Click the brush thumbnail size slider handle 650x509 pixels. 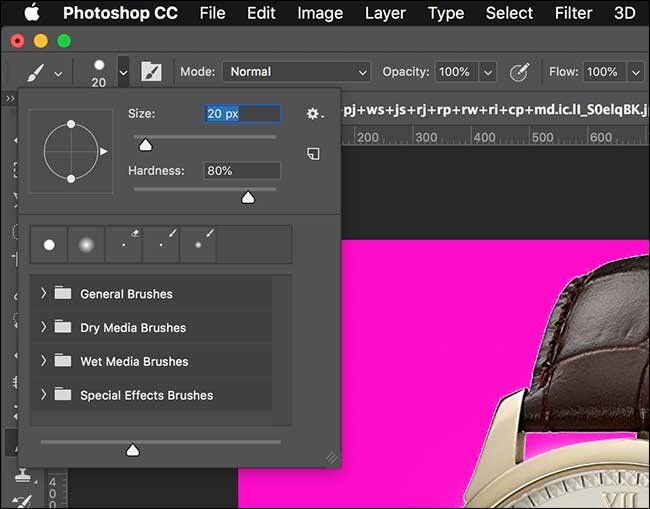133,450
